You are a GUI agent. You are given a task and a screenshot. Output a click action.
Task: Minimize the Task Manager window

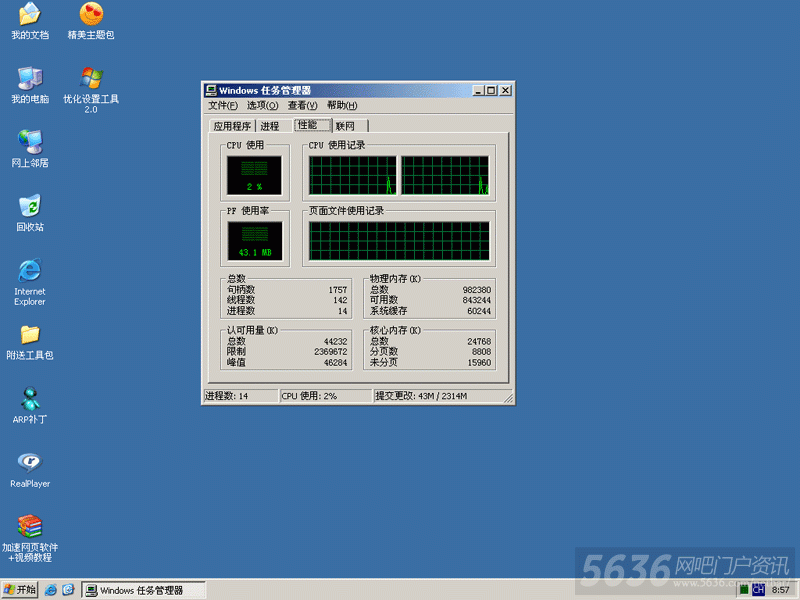[x=478, y=91]
